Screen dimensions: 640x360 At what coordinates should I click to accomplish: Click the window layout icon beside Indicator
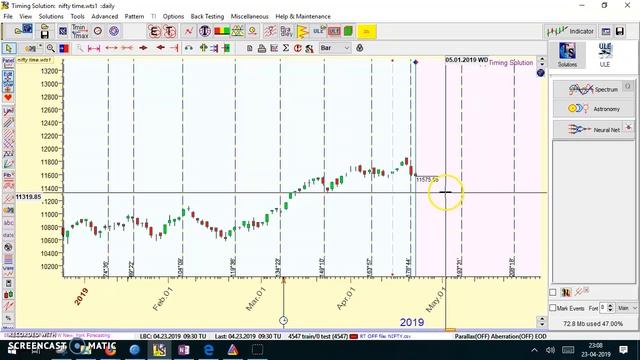606,31
